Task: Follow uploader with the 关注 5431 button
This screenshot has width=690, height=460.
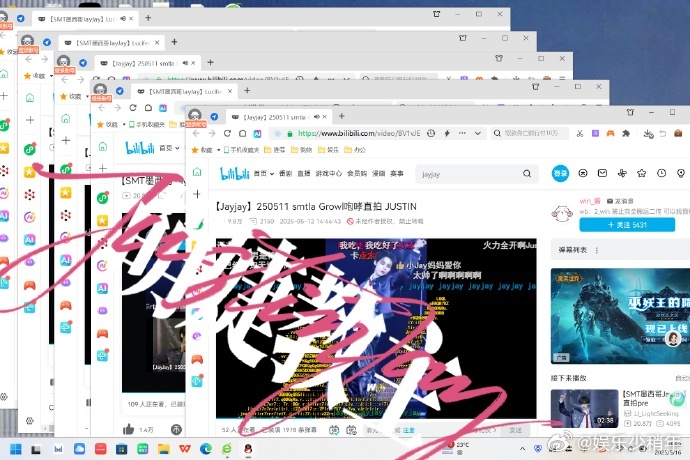Action: click(627, 225)
